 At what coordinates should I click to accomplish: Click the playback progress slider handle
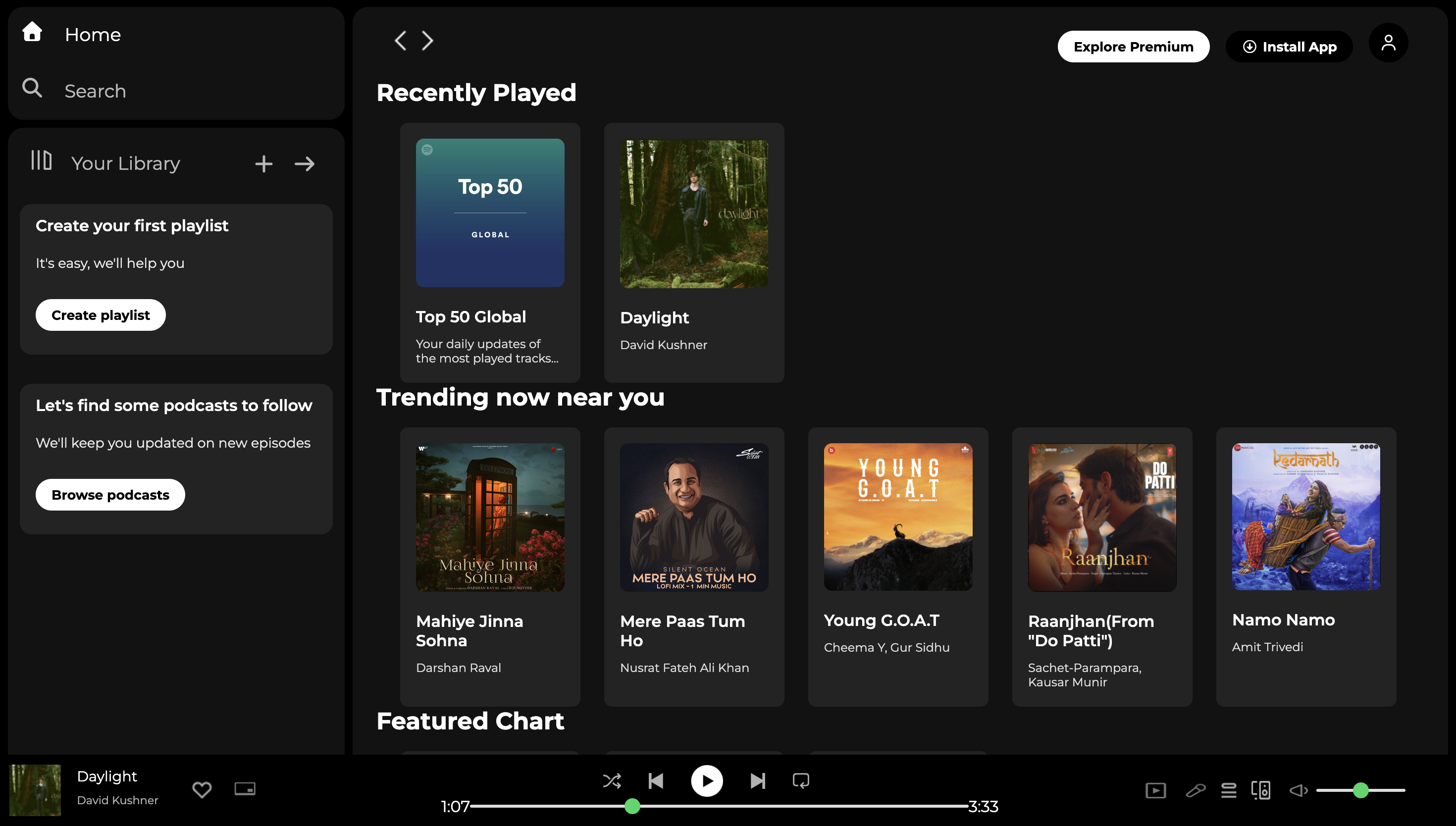632,806
